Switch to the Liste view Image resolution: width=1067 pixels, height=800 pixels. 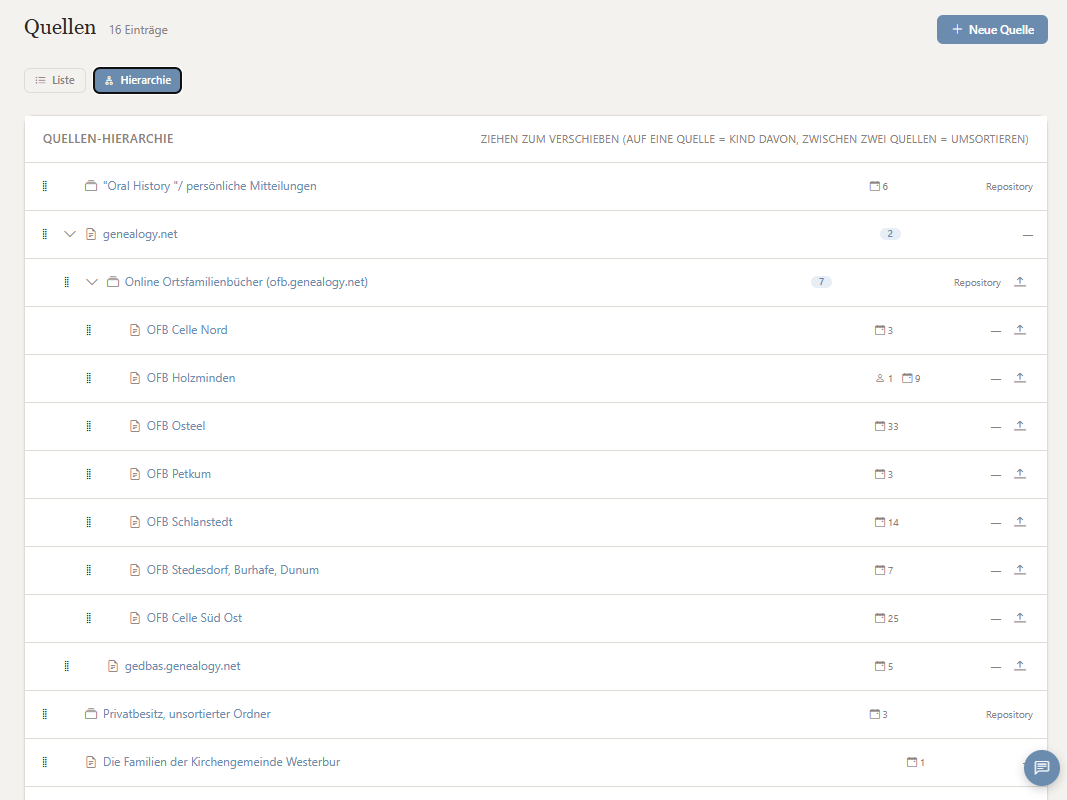55,80
